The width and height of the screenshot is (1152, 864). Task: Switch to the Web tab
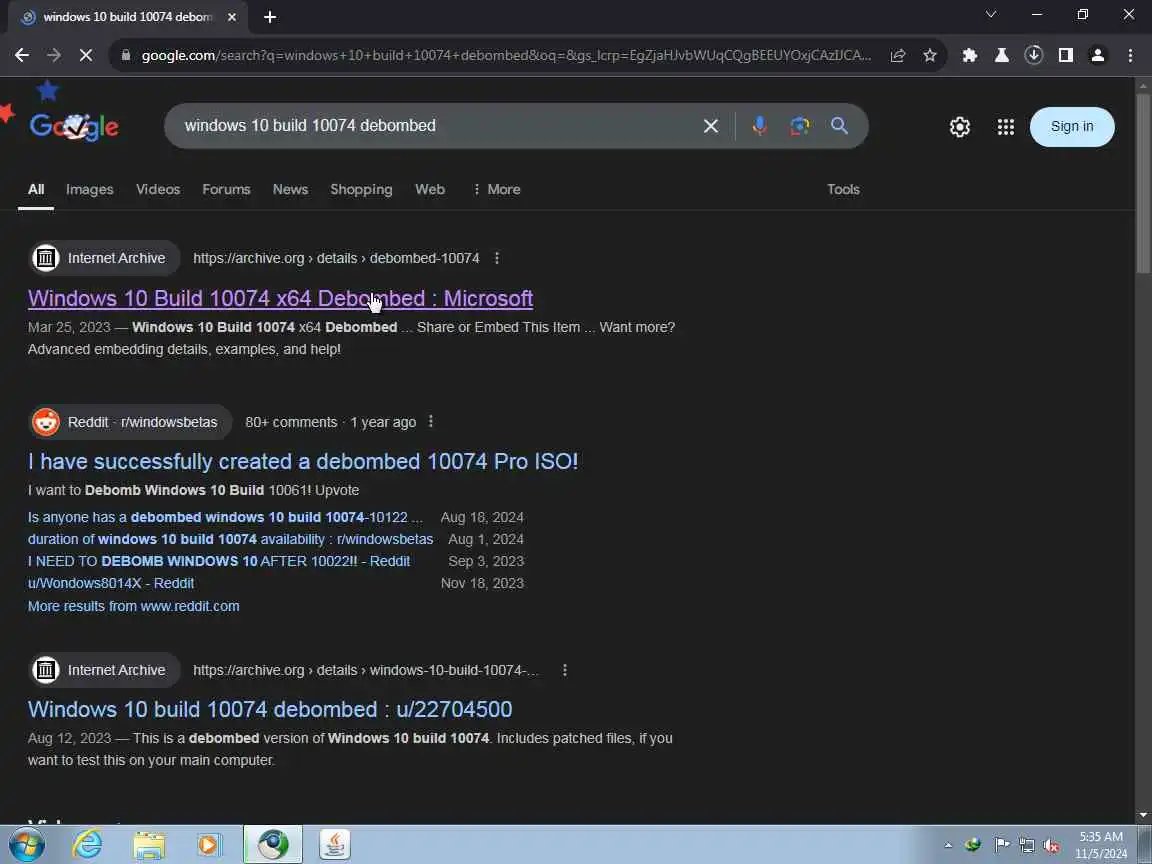click(x=430, y=190)
